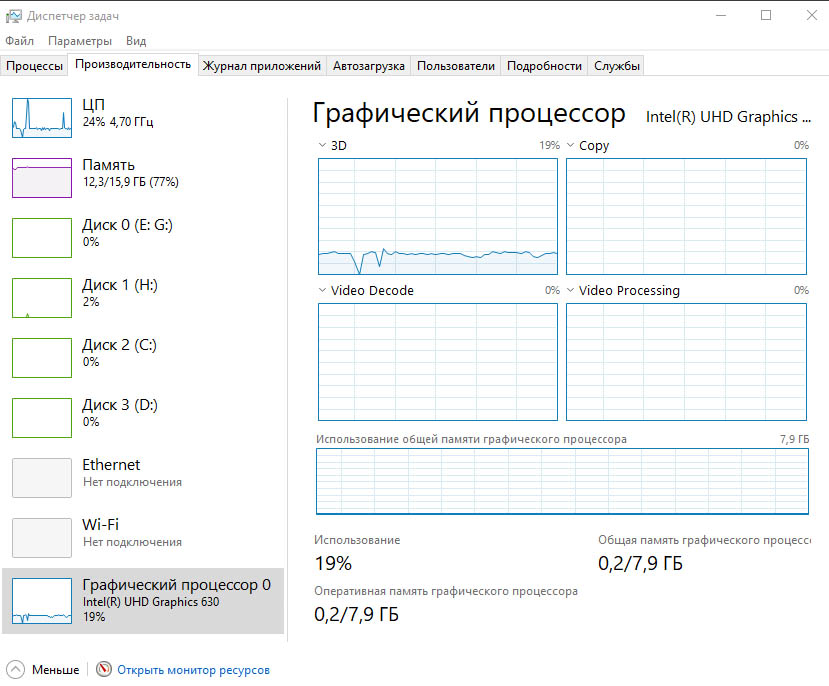Open the 3D engine graph dropdown

(x=323, y=146)
